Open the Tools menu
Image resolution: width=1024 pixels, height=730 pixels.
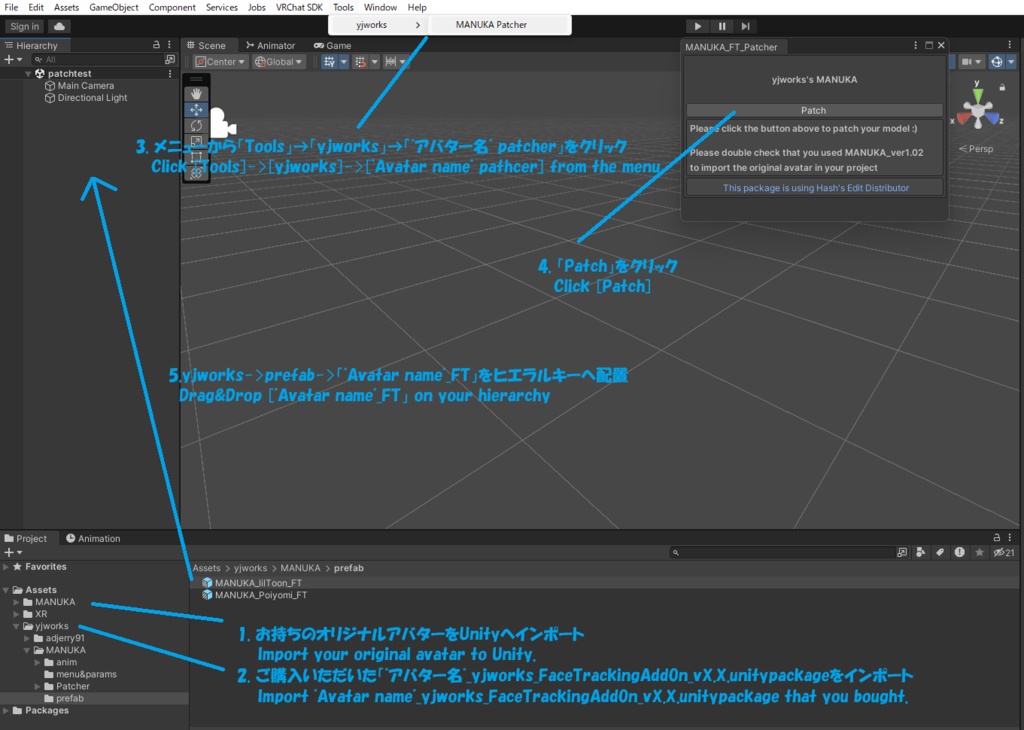point(343,7)
